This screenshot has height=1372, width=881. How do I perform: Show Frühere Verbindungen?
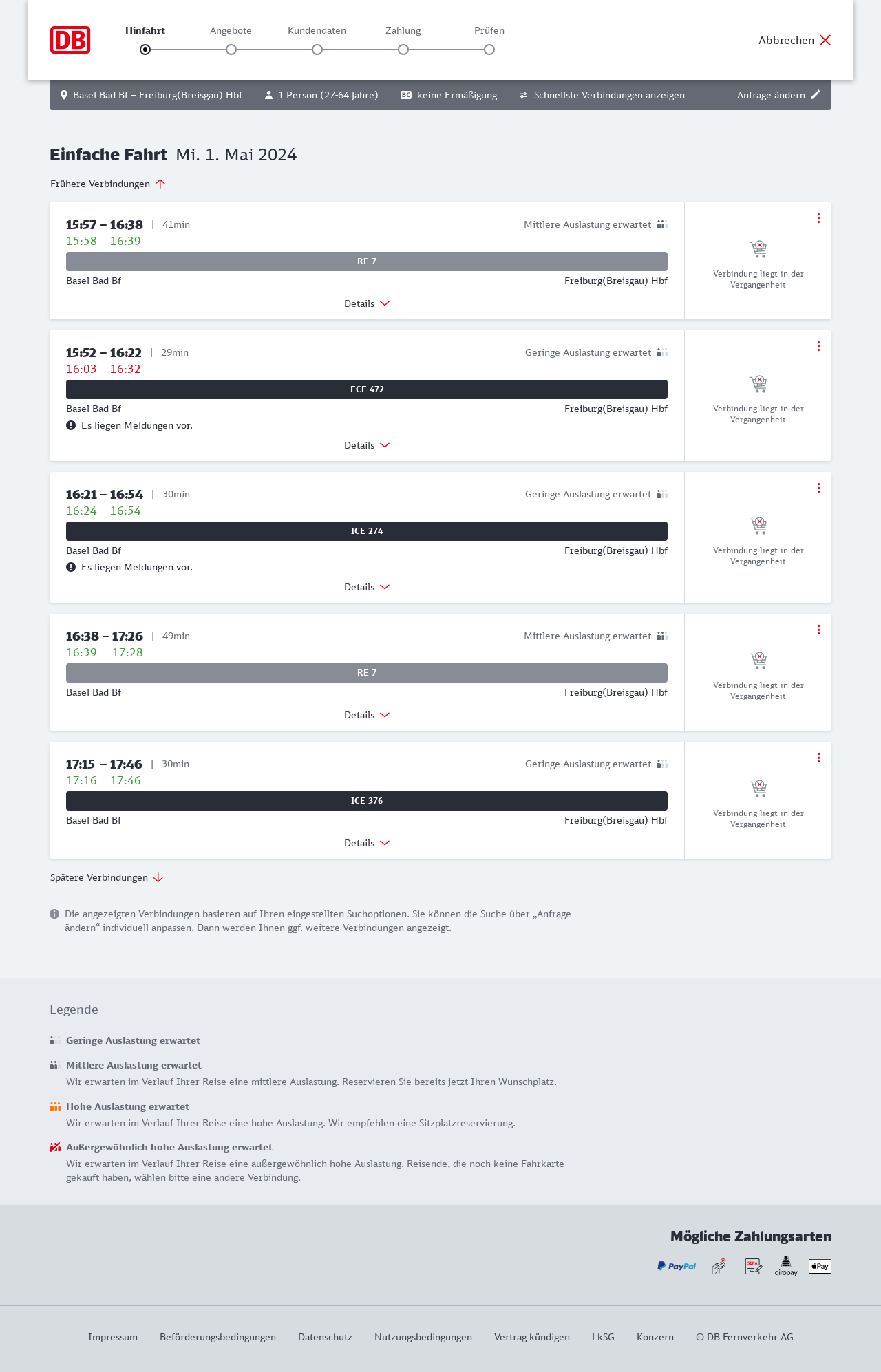coord(108,184)
